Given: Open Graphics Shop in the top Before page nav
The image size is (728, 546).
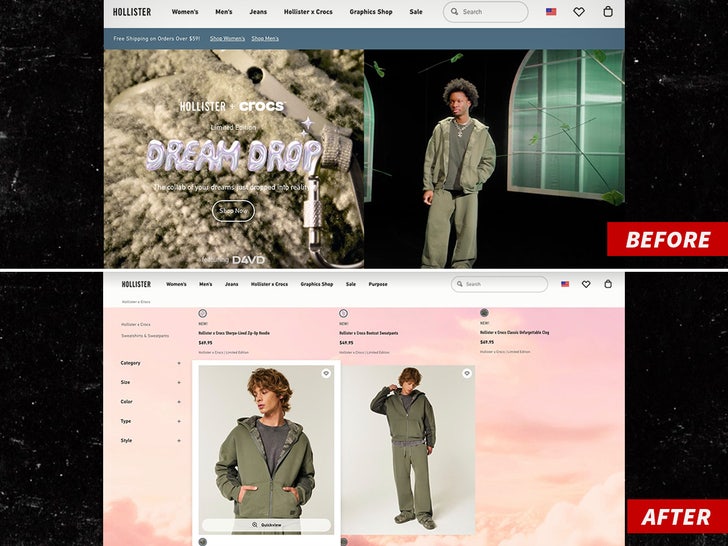Looking at the screenshot, I should click(x=370, y=12).
